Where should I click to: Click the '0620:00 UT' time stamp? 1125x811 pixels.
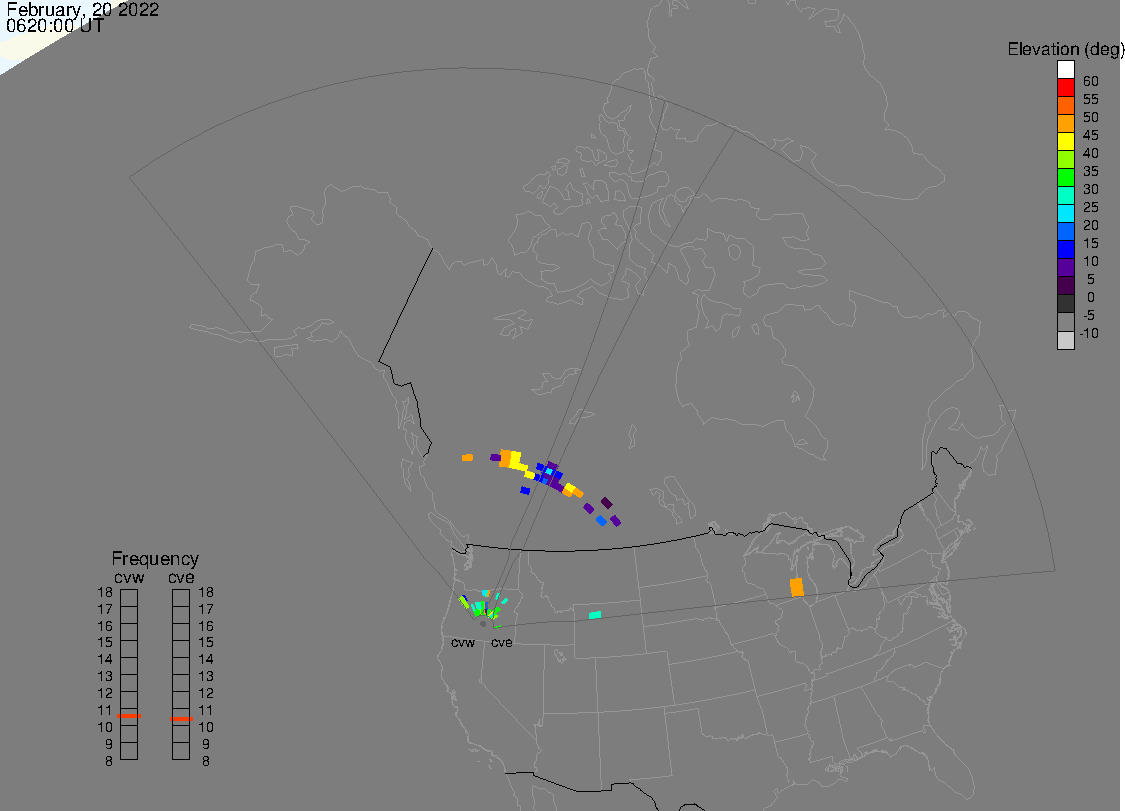(x=55, y=26)
